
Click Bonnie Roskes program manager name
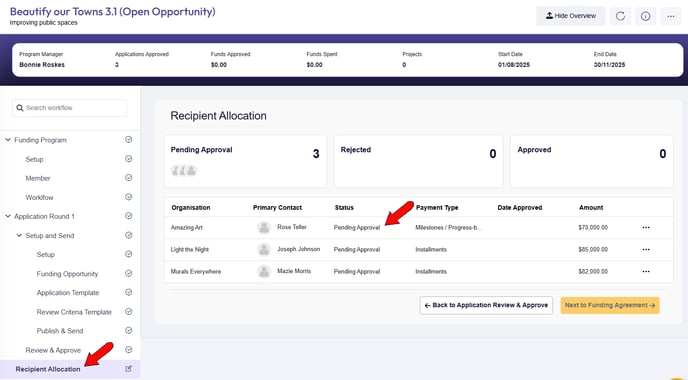(x=42, y=65)
